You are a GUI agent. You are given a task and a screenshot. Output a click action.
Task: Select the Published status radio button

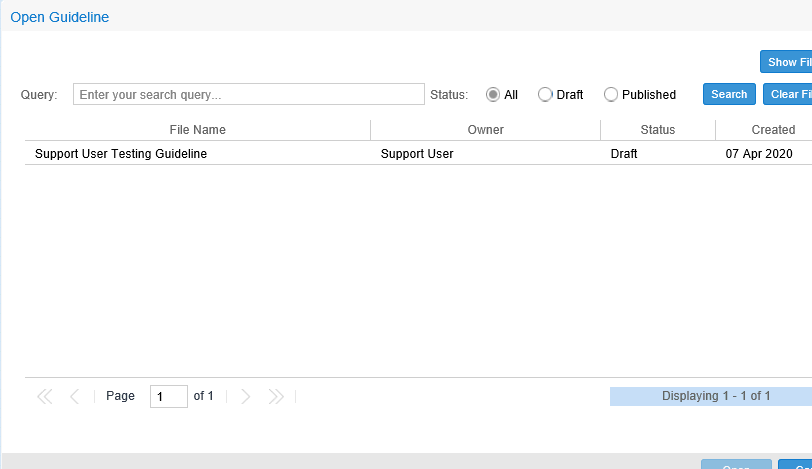click(611, 95)
